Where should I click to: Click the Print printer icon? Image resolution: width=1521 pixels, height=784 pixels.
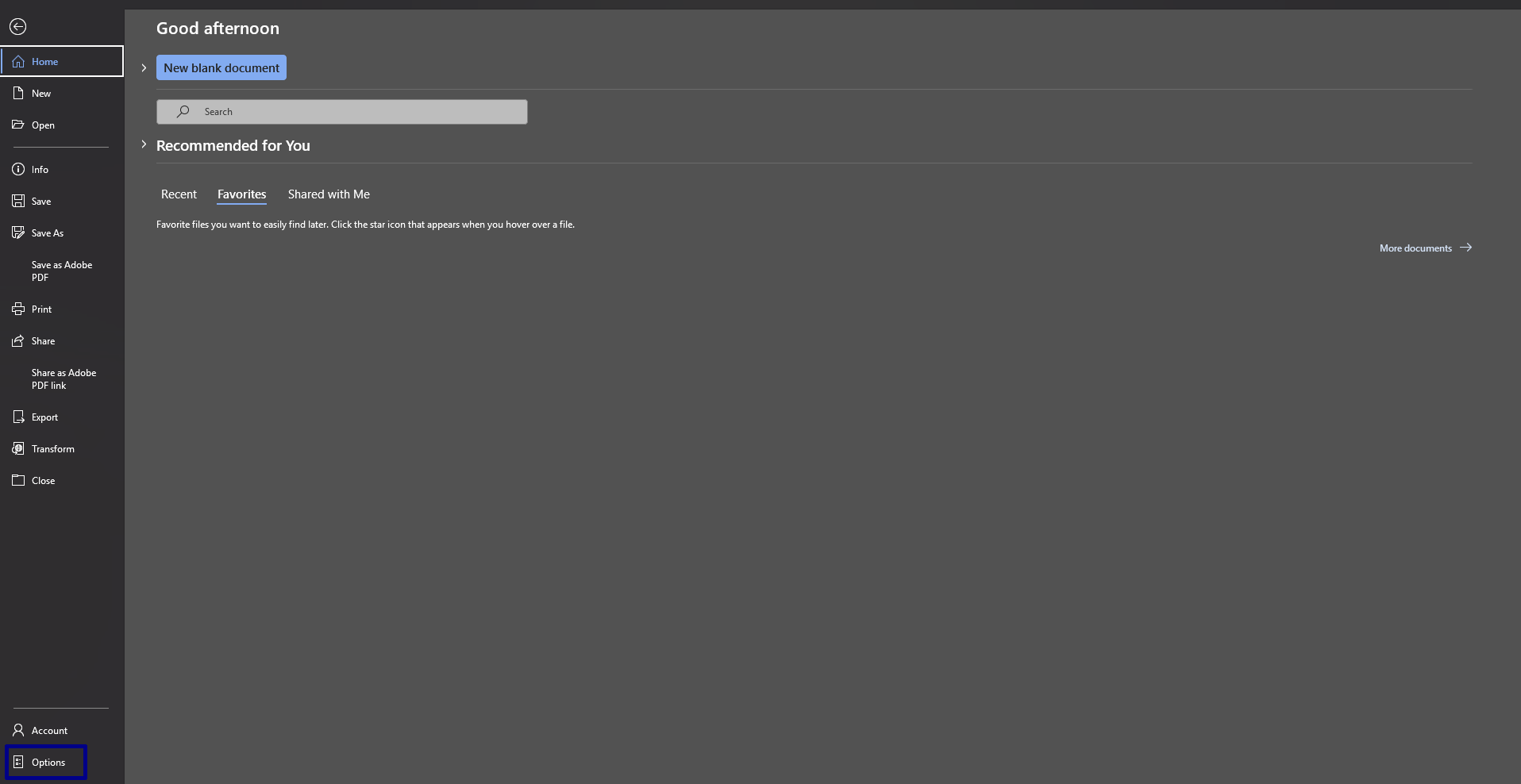pyautogui.click(x=18, y=309)
